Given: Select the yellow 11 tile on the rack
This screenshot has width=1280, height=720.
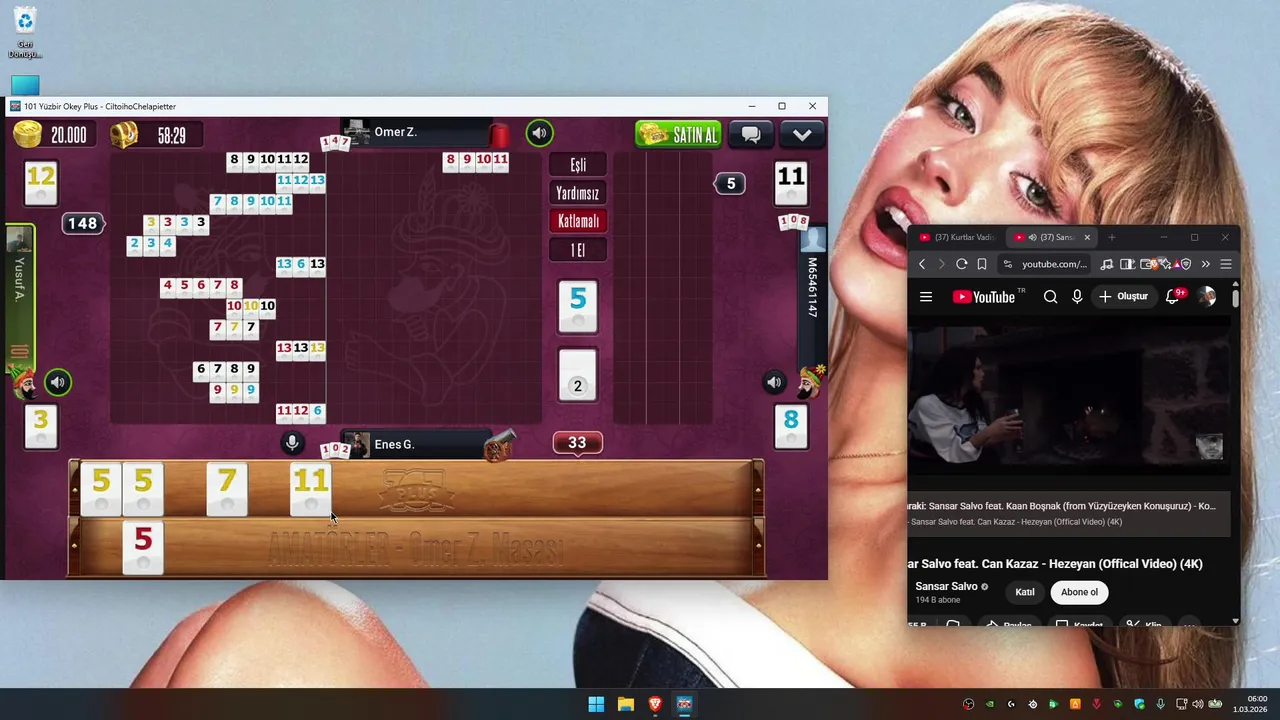Looking at the screenshot, I should pos(310,490).
